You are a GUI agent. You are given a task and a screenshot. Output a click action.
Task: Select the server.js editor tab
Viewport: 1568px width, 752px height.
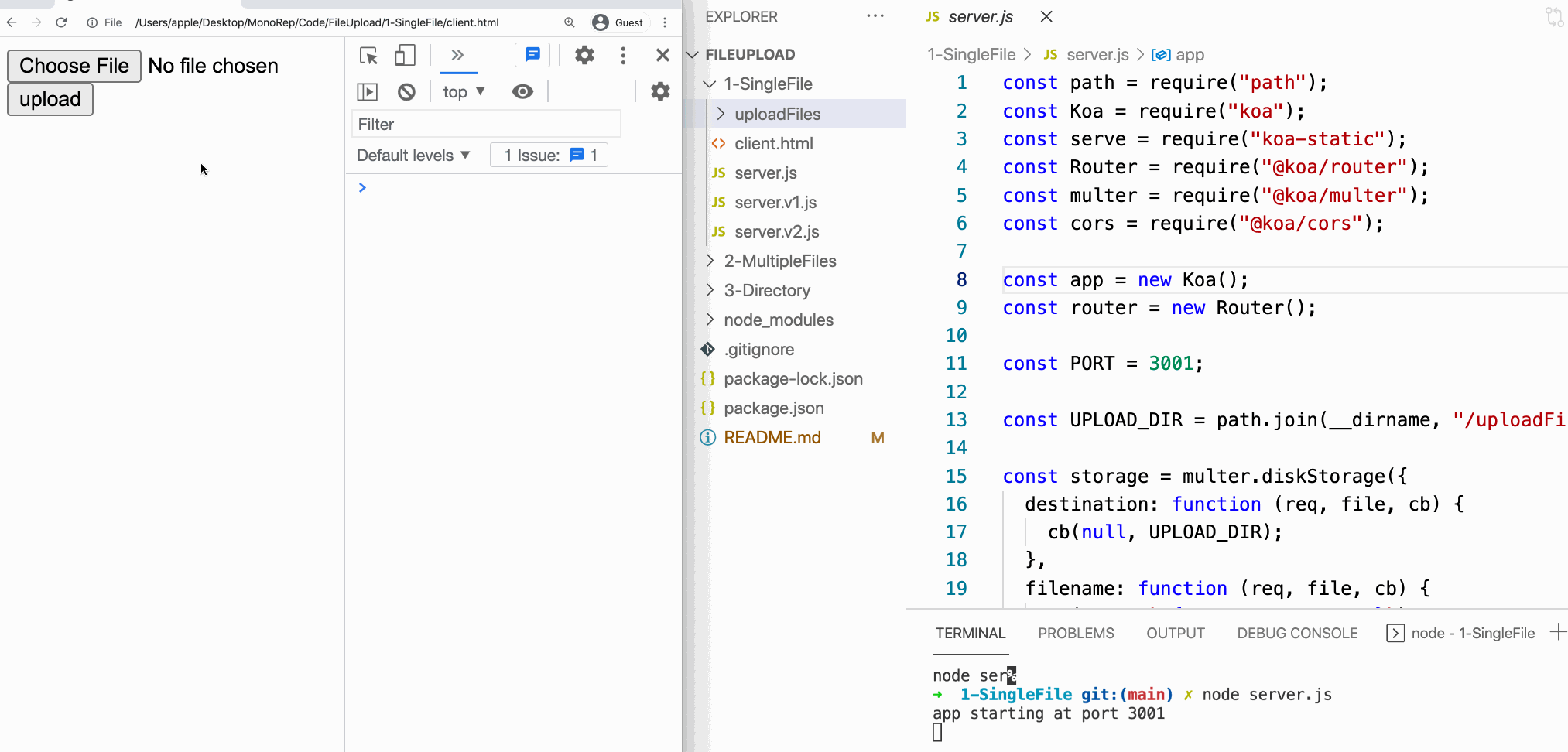pyautogui.click(x=981, y=17)
